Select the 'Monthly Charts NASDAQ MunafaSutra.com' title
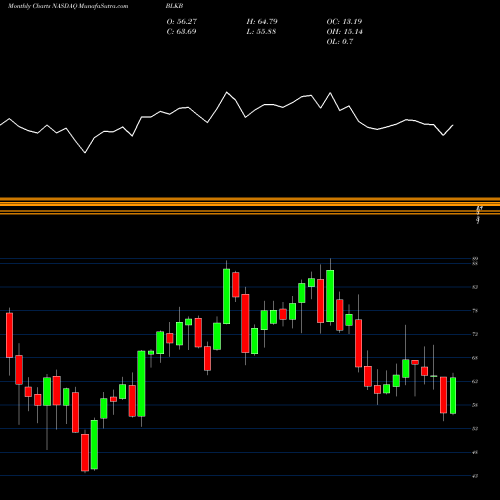This screenshot has width=500, height=500. tap(68, 6)
